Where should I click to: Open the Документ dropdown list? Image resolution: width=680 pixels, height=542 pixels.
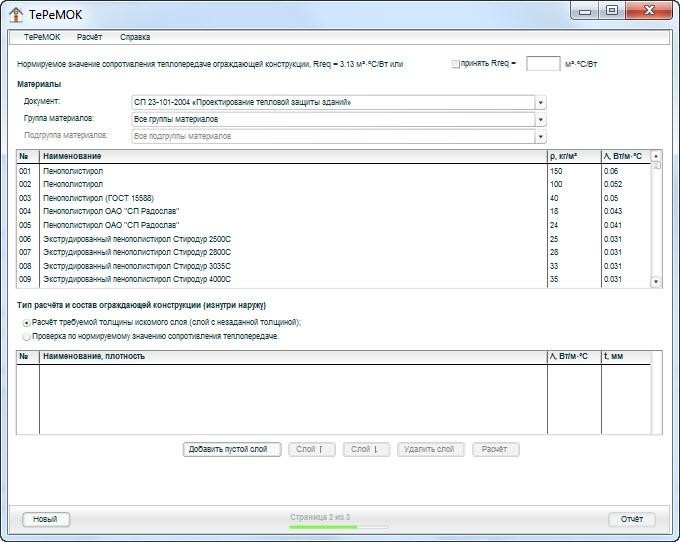pos(540,102)
